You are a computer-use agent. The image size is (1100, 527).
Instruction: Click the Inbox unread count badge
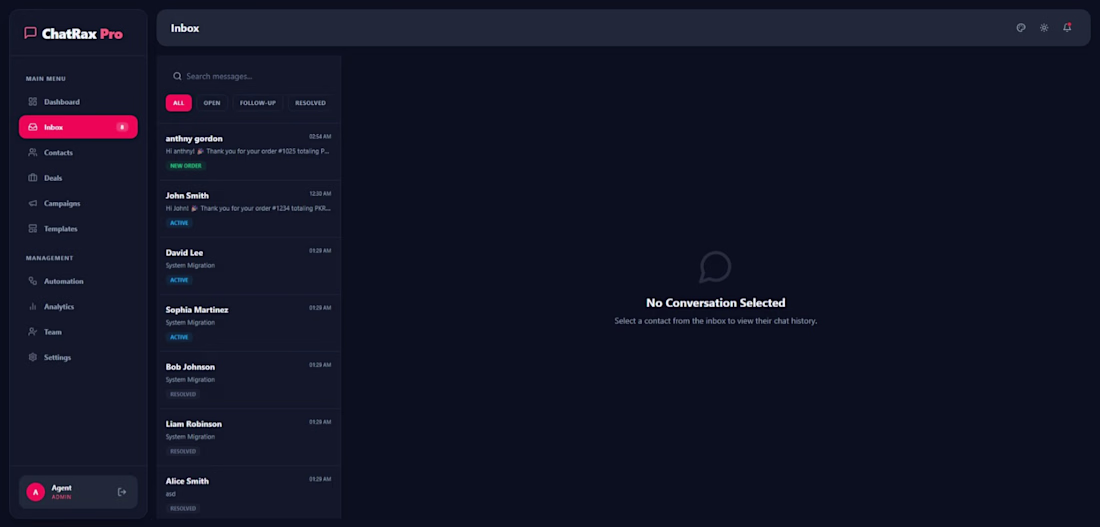(122, 127)
